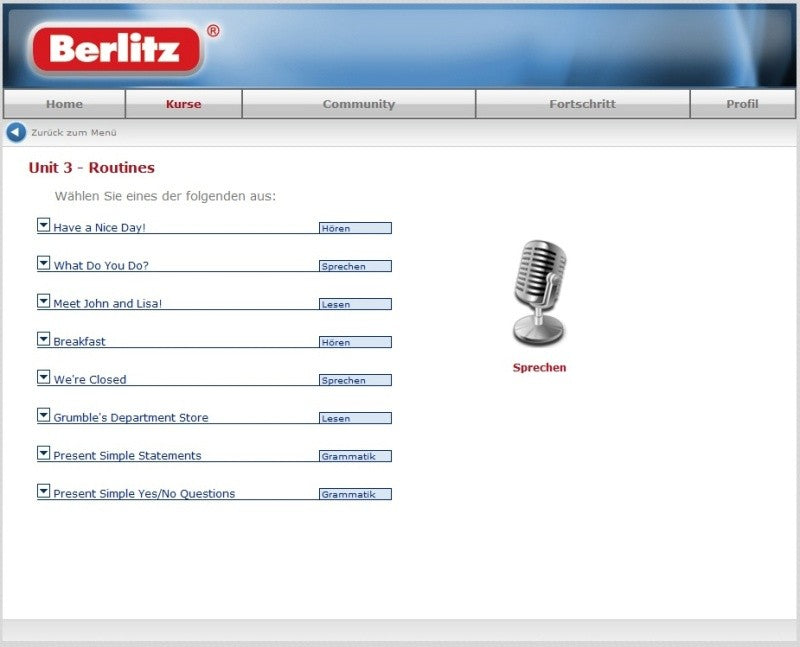Click Grammatik tag beside 'Present Simple Statements'
This screenshot has width=800, height=647.
point(356,456)
